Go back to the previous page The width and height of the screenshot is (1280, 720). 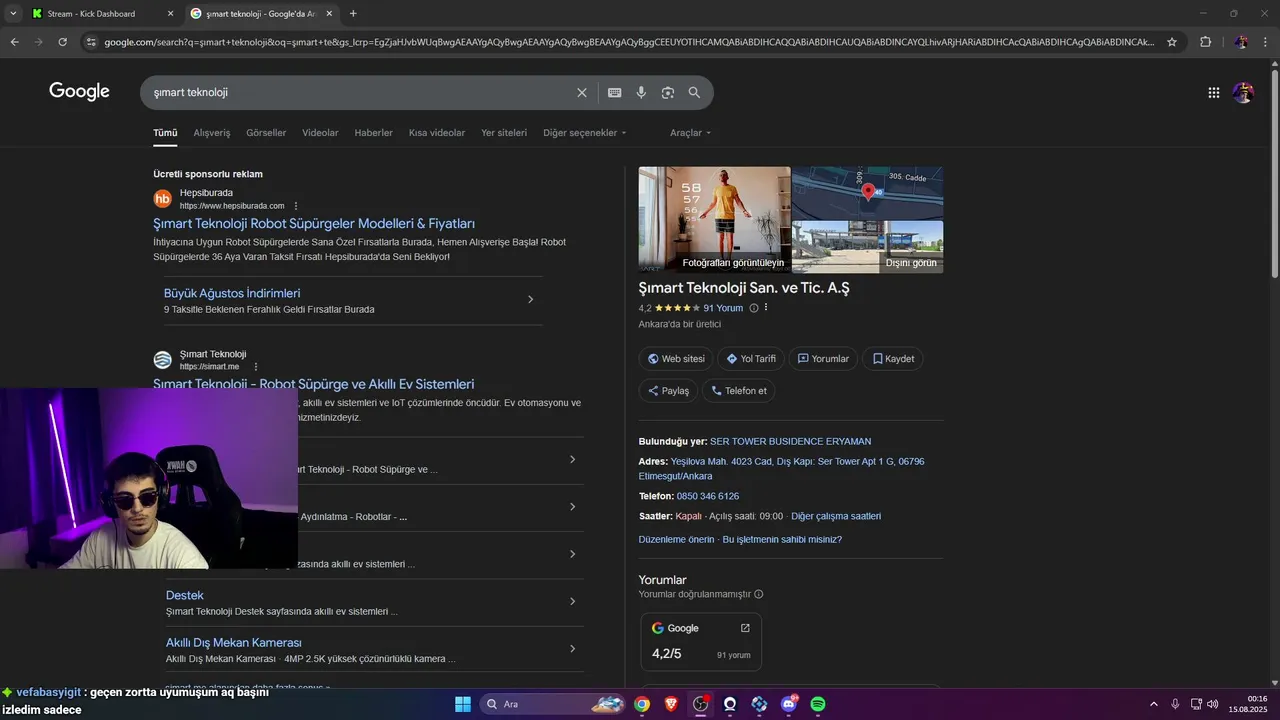coord(14,42)
